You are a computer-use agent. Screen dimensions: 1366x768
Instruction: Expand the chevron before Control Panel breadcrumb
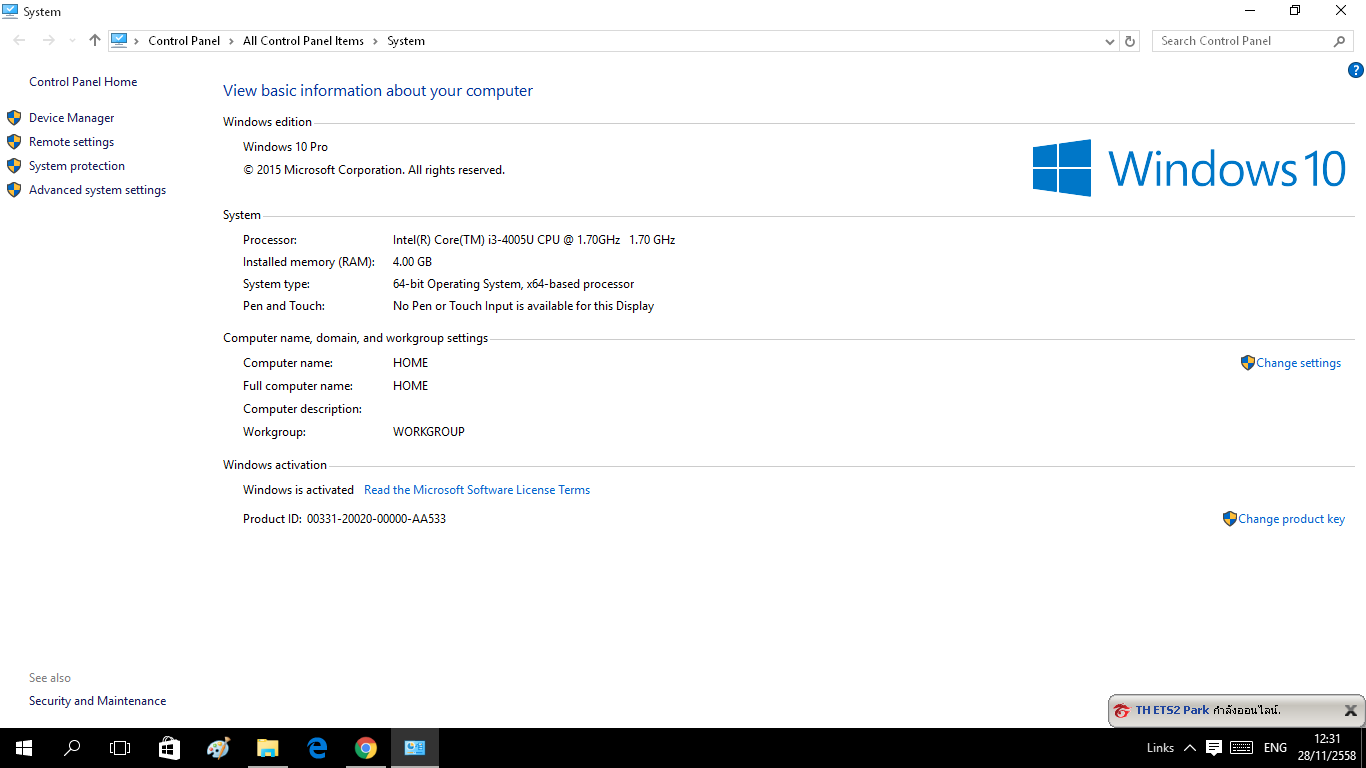pos(137,41)
